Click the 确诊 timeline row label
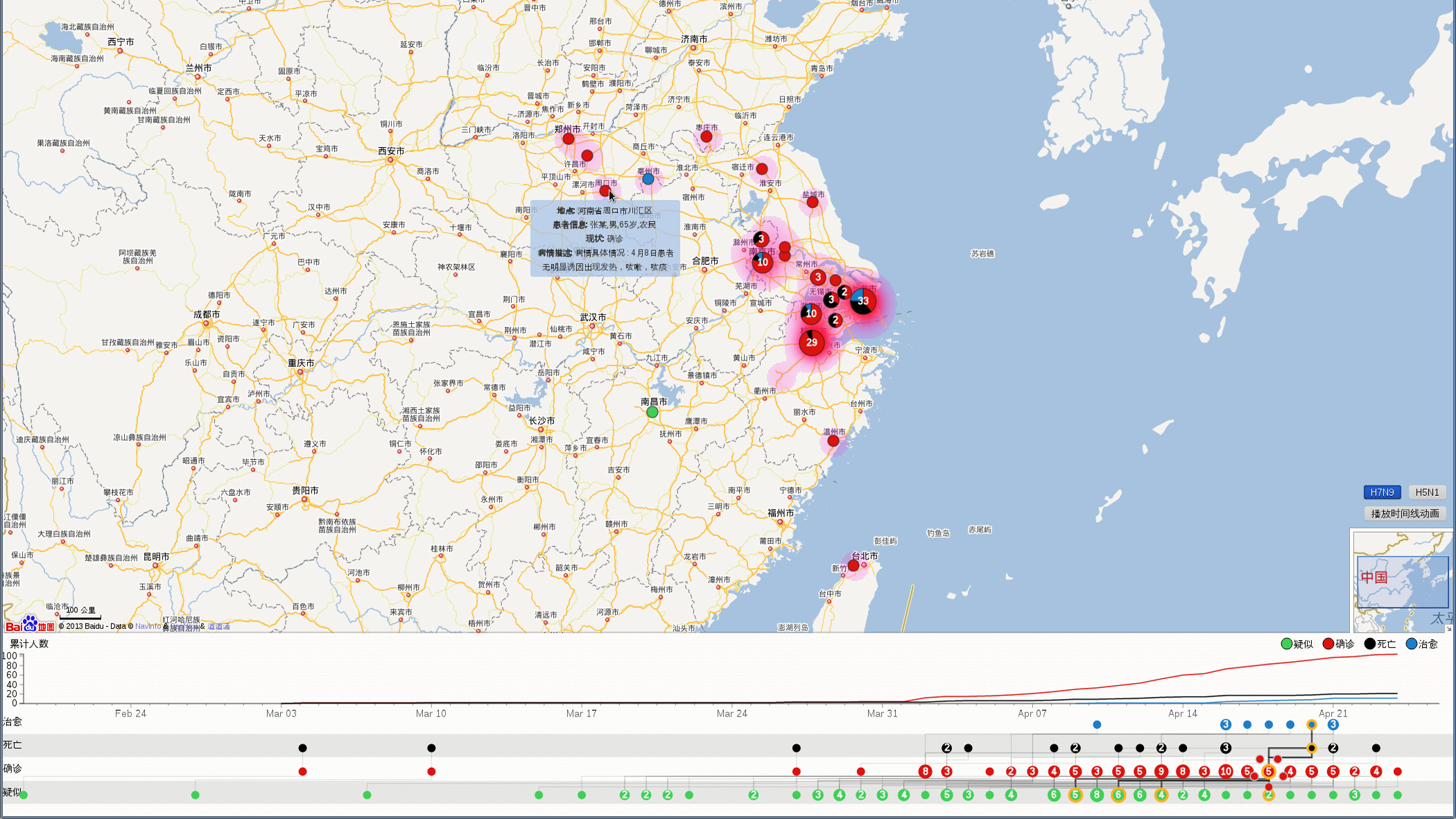The height and width of the screenshot is (819, 1456). click(12, 768)
